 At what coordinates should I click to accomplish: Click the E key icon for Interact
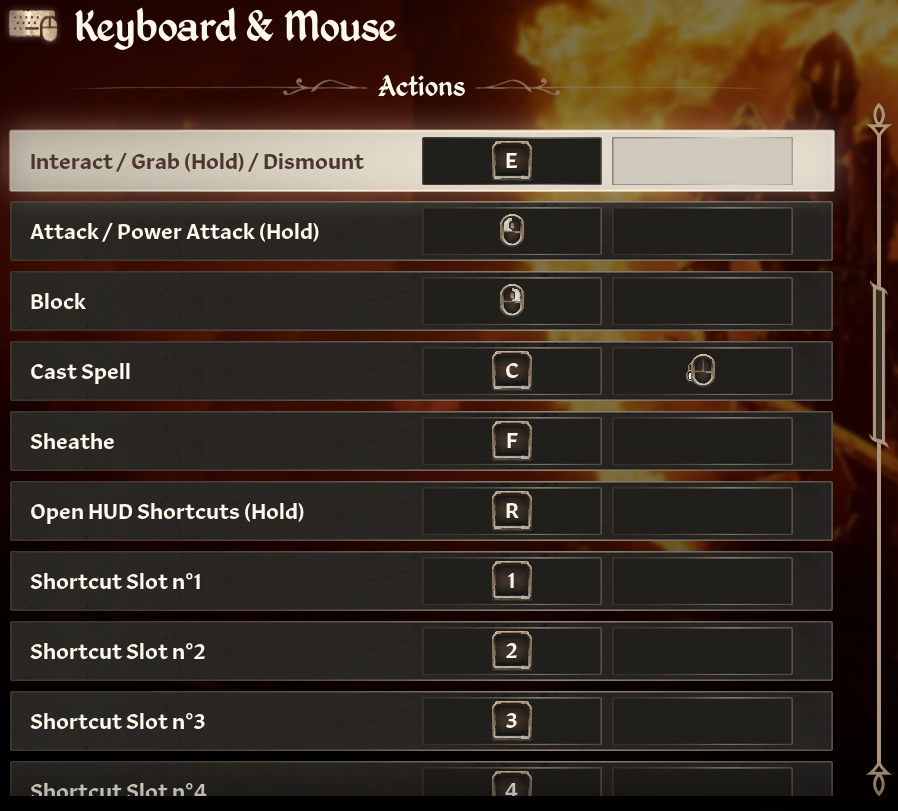point(511,160)
